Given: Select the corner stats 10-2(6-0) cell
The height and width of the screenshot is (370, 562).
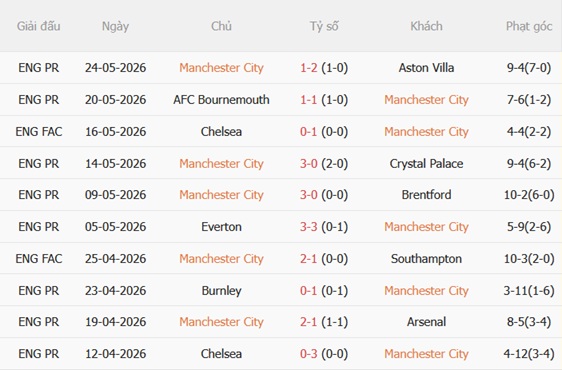Looking at the screenshot, I should pyautogui.click(x=529, y=195).
